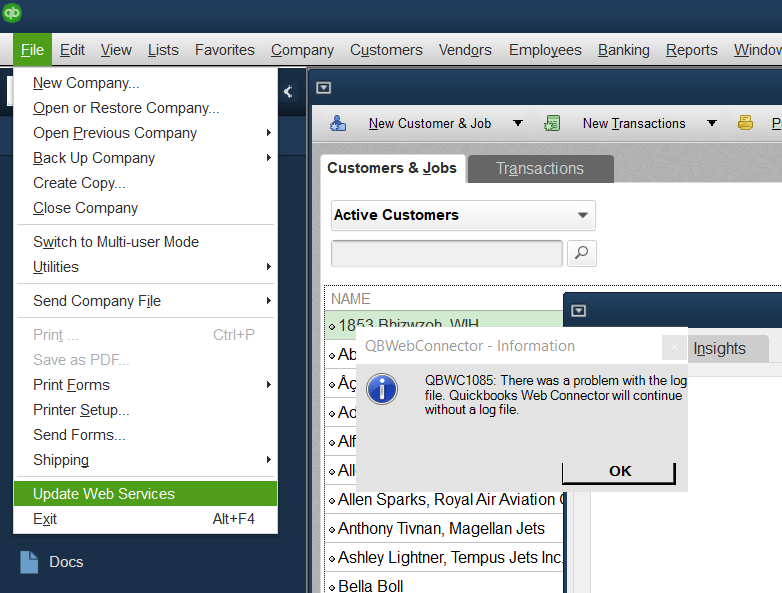The image size is (782, 593).
Task: Click the customer search input field
Action: coord(447,253)
